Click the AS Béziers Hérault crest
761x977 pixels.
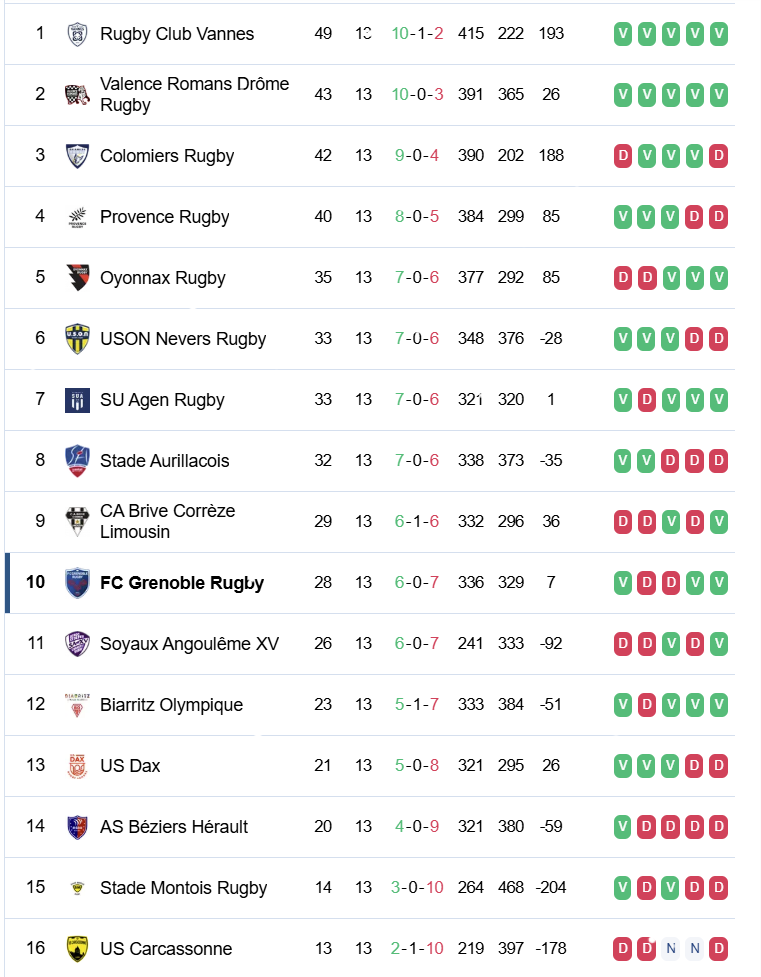click(77, 827)
